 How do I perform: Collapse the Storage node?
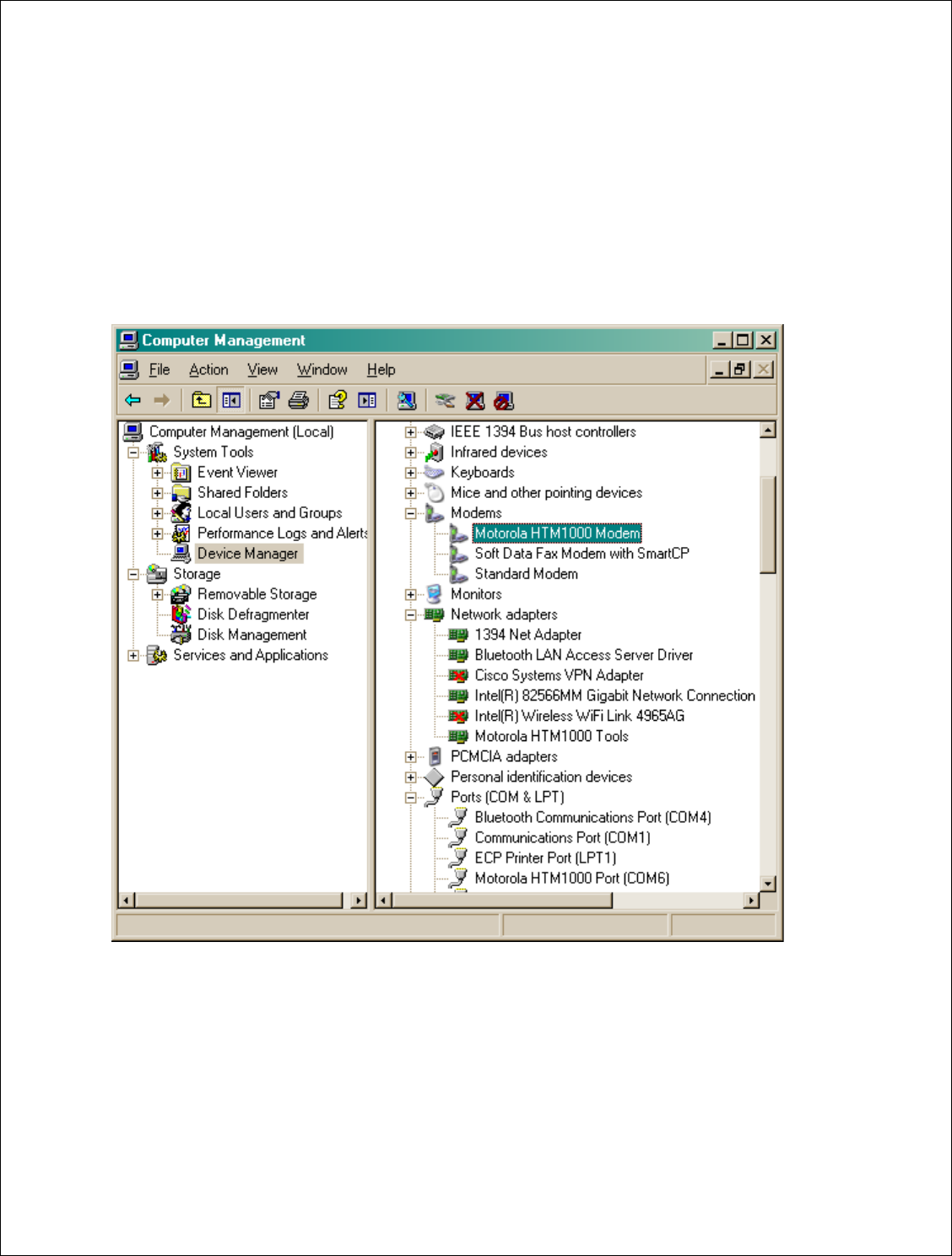point(133,574)
